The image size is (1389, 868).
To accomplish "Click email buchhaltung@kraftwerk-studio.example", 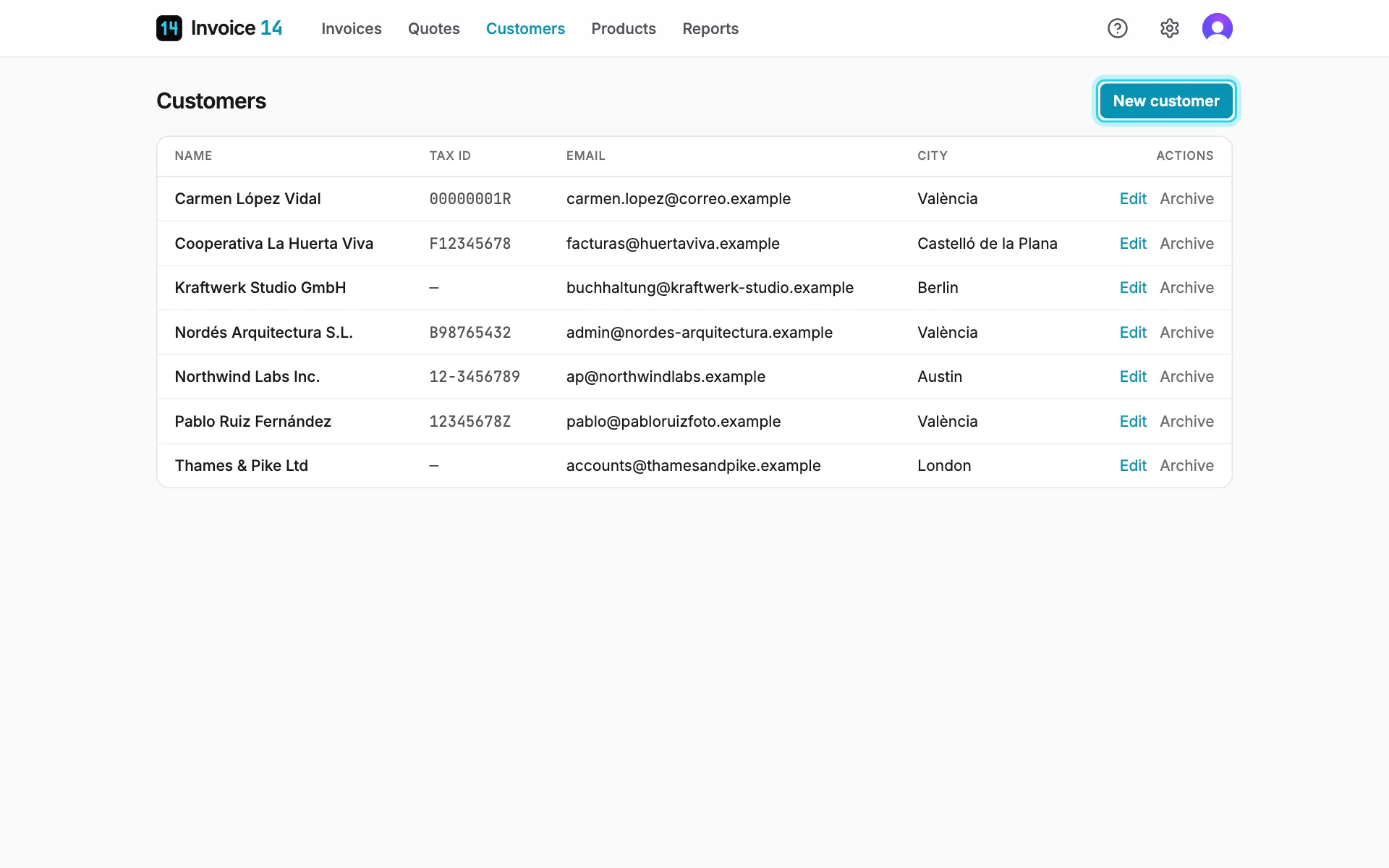I will coord(710,288).
